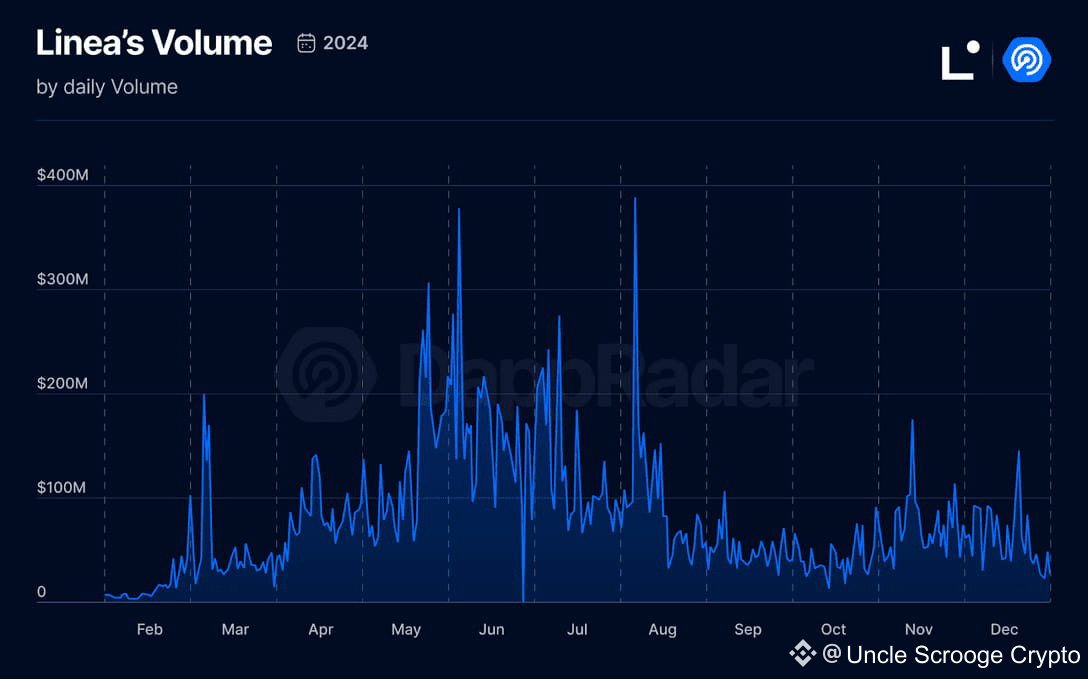The width and height of the screenshot is (1088, 679).
Task: Click the early November volume peak
Action: (x=912, y=420)
